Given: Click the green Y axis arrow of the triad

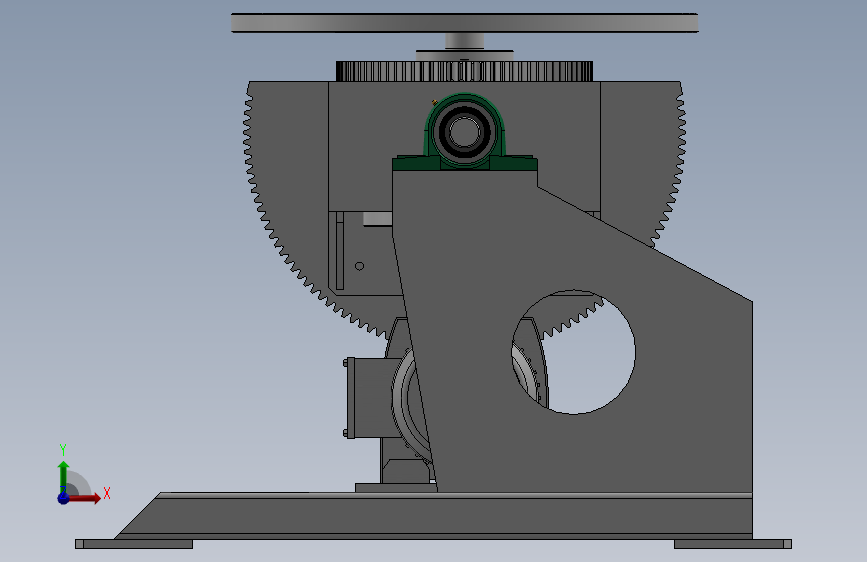Looking at the screenshot, I should pos(64,476).
